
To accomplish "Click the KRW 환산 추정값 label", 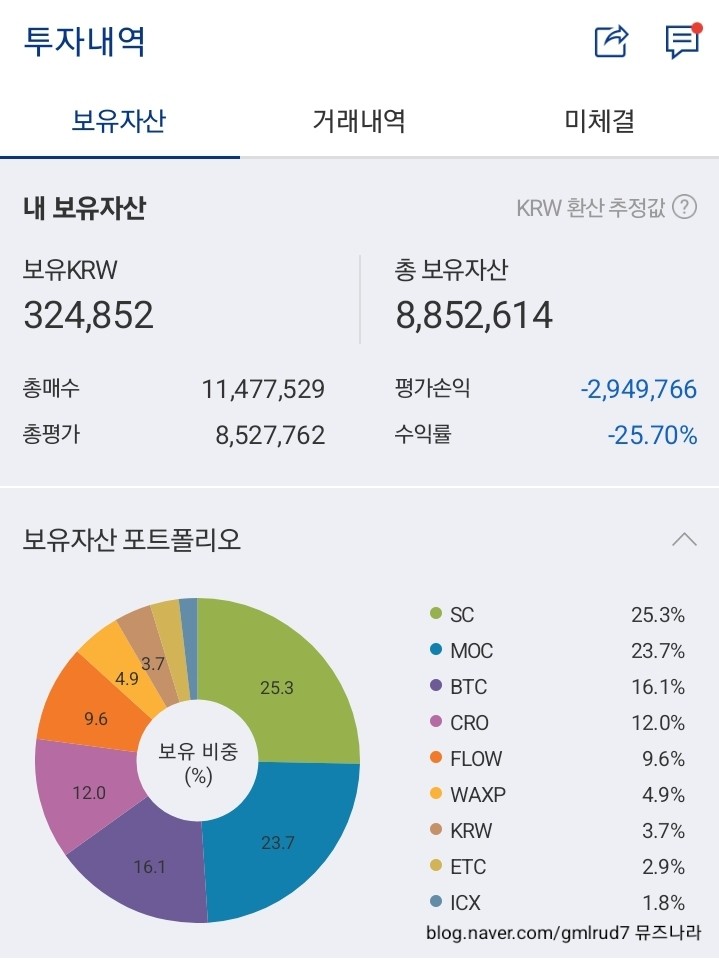I will click(591, 208).
